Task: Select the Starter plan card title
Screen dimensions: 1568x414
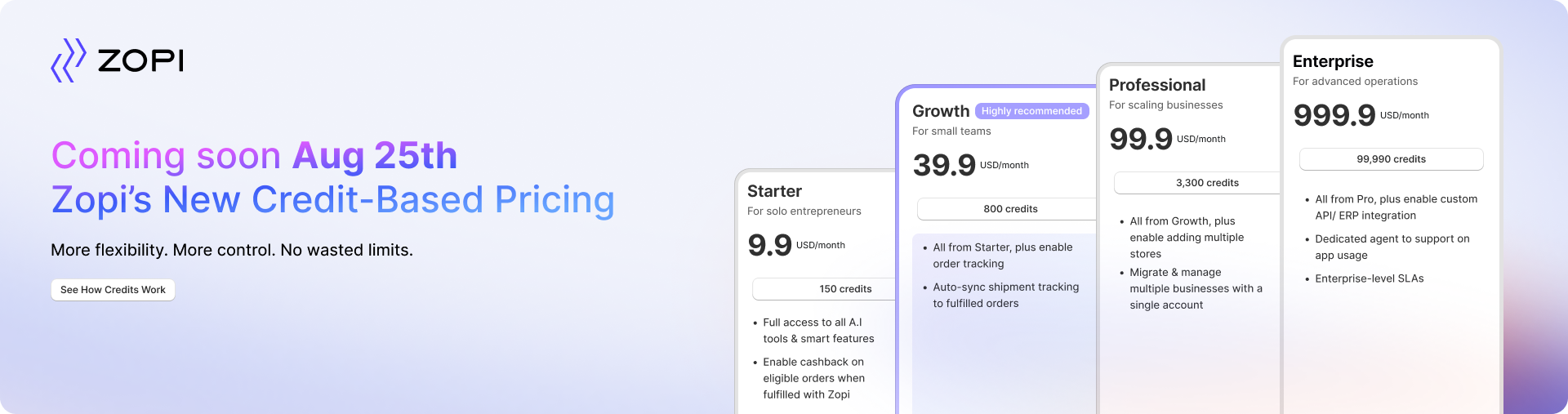Action: pos(774,191)
